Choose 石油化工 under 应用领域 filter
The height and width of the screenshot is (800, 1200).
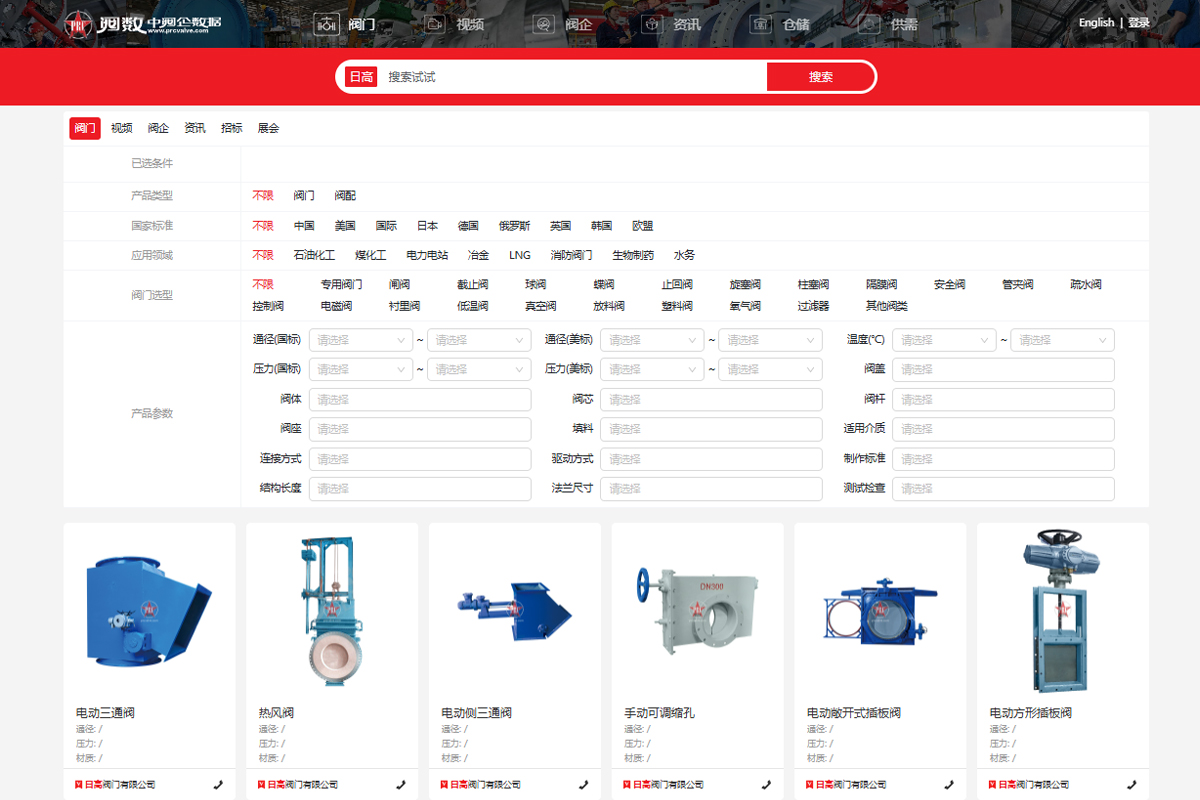(314, 256)
